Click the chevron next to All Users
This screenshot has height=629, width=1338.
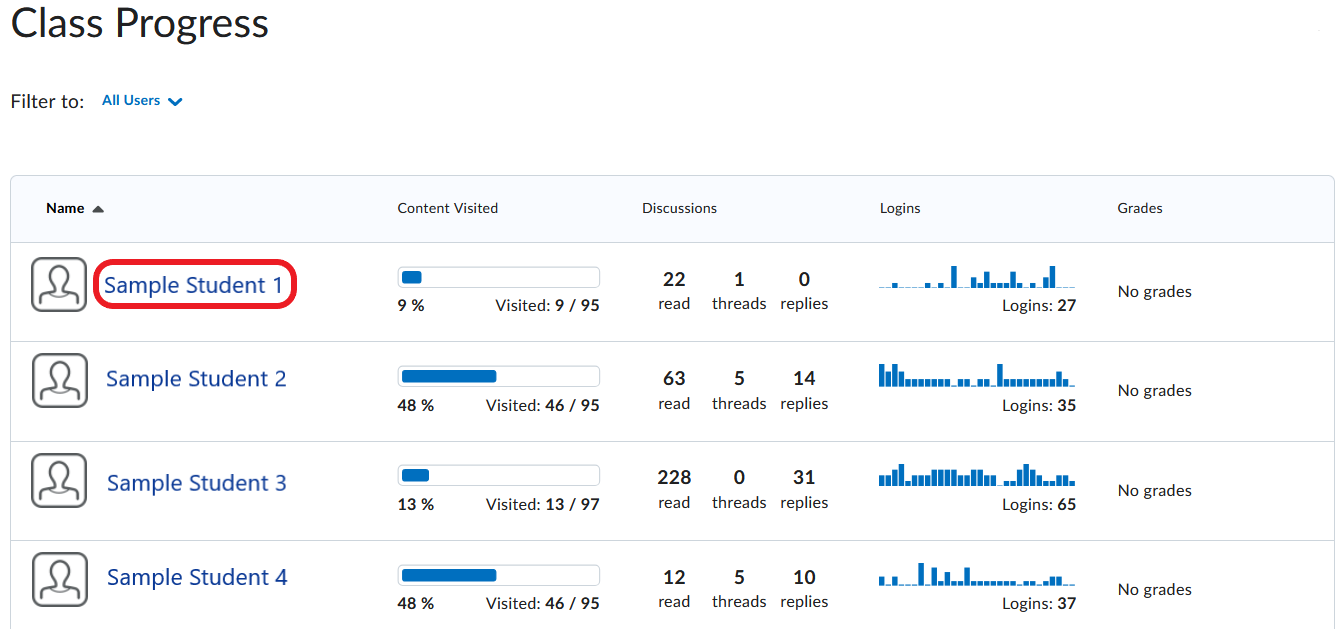[176, 101]
